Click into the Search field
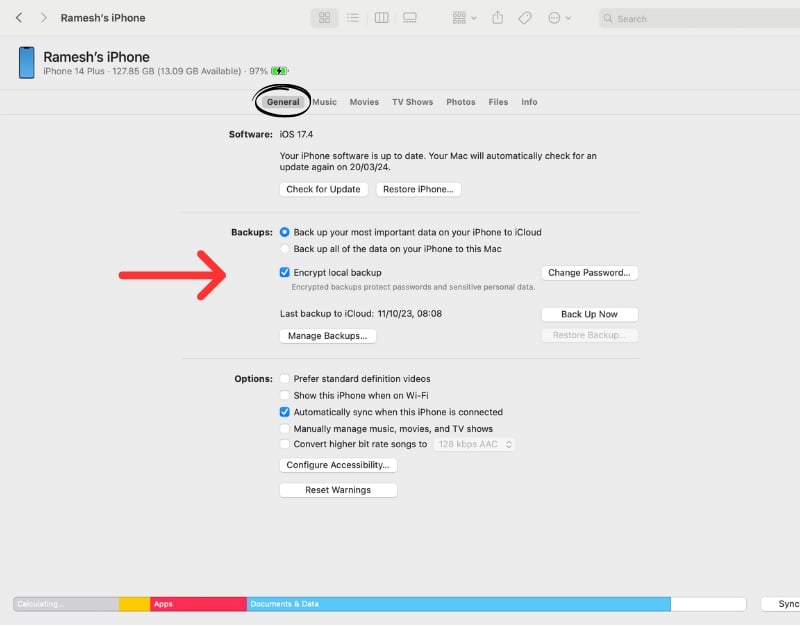800x625 pixels. click(x=699, y=18)
